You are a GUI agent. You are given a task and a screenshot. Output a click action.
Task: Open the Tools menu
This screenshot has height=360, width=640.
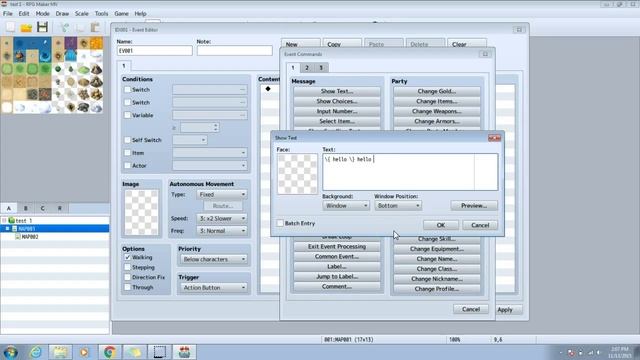[101, 13]
